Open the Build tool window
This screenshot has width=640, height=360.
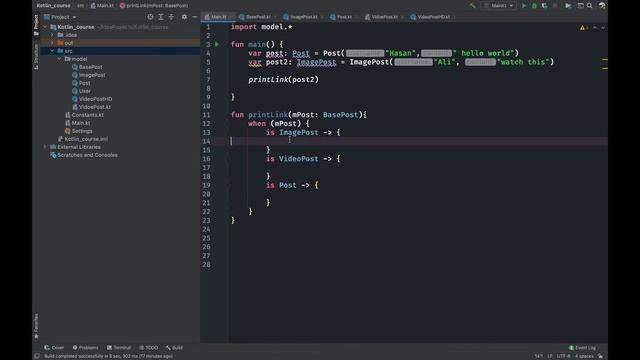[x=174, y=348]
